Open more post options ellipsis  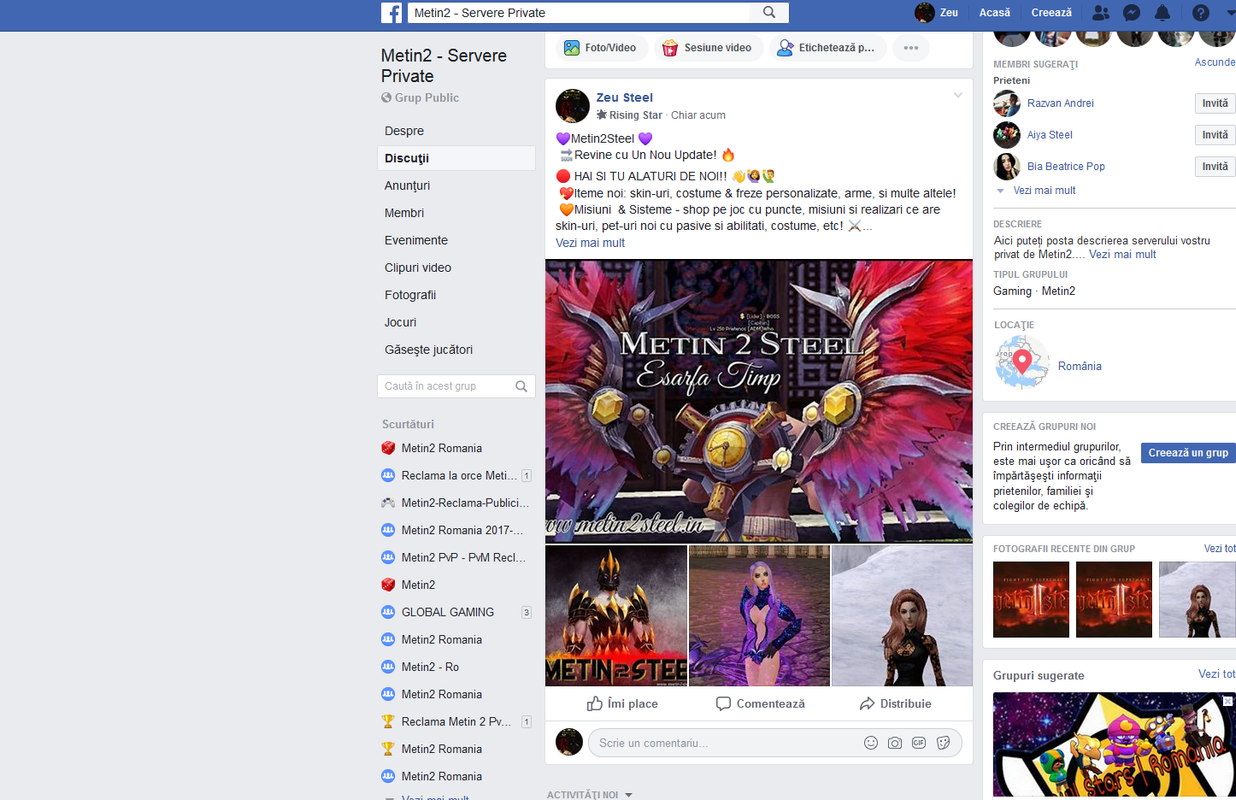pos(911,48)
